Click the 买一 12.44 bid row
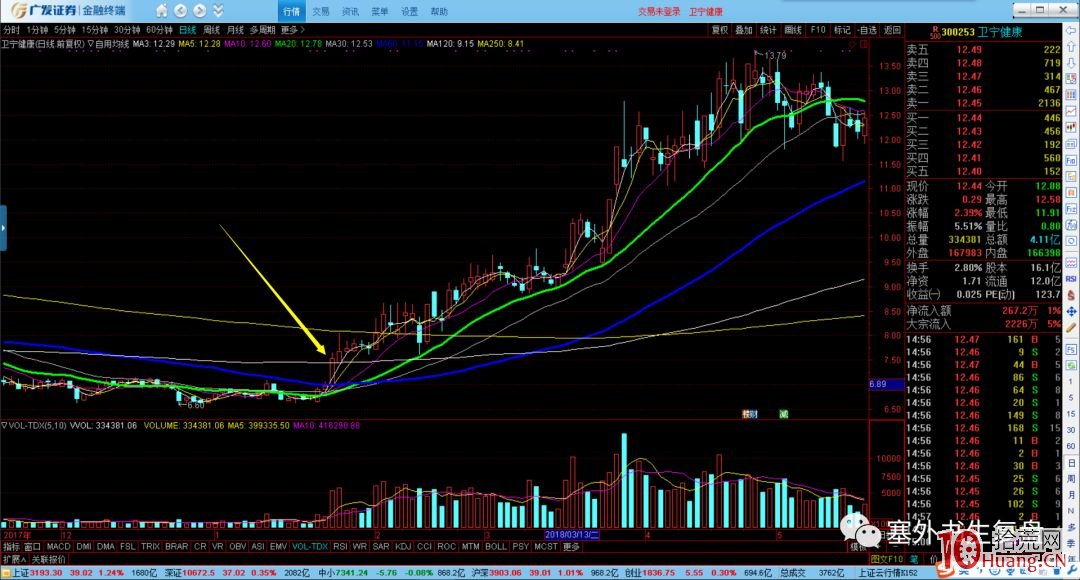 click(983, 118)
